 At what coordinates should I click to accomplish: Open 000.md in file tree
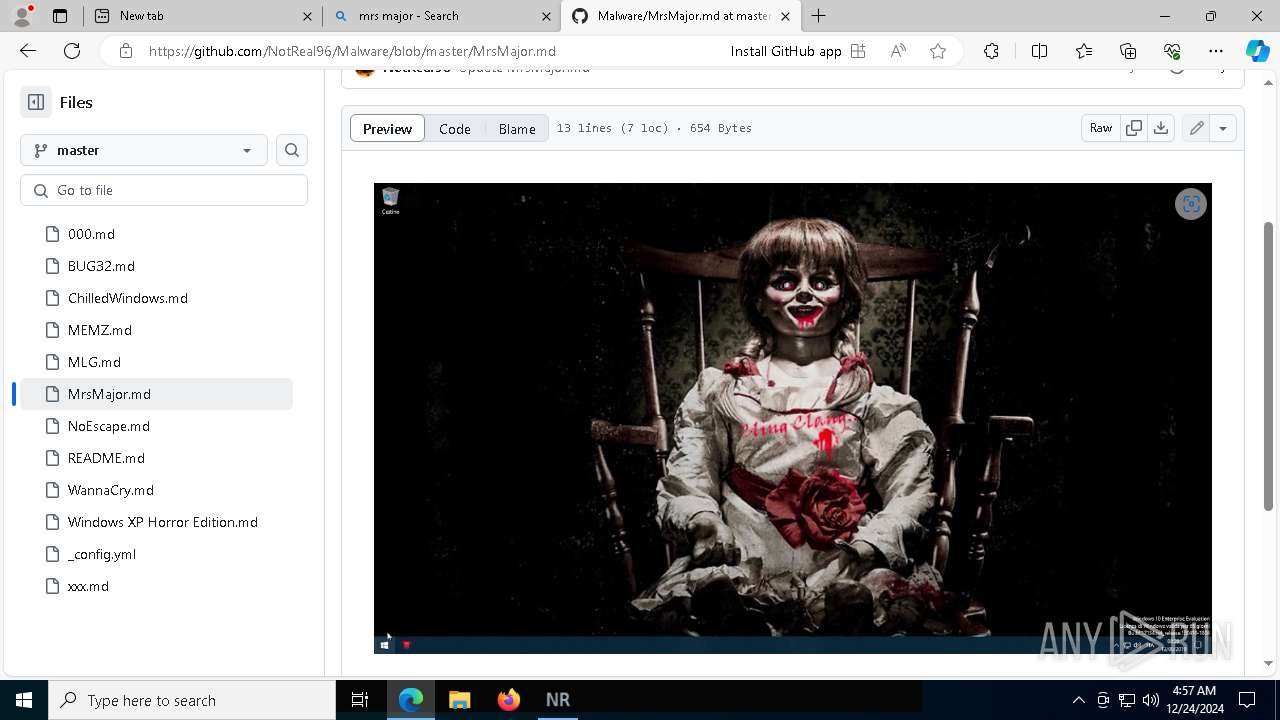tap(157, 234)
